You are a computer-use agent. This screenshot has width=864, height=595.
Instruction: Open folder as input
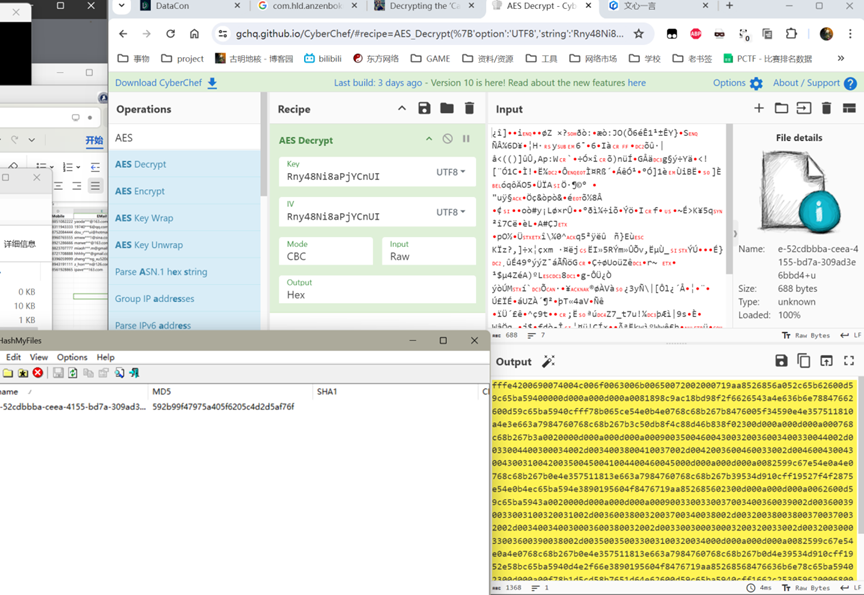(781, 108)
